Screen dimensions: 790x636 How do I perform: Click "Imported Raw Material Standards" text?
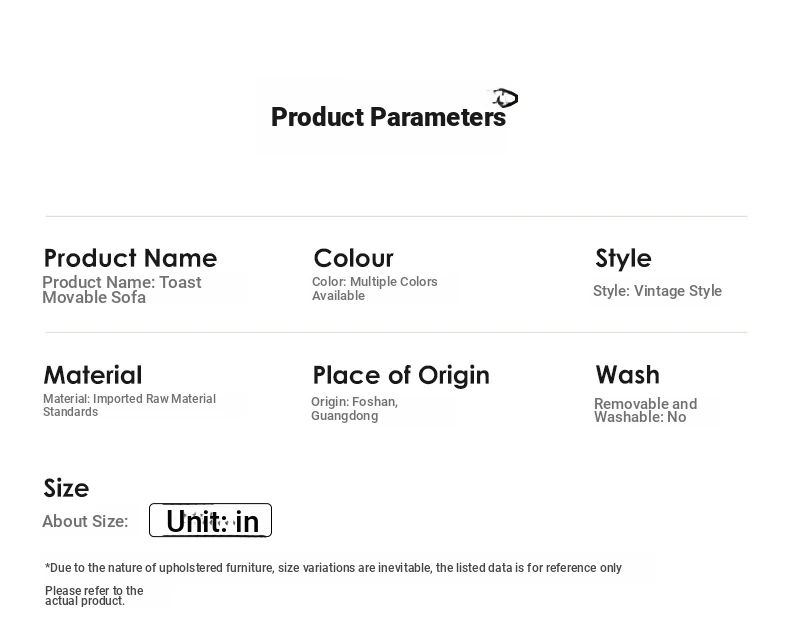tap(129, 405)
